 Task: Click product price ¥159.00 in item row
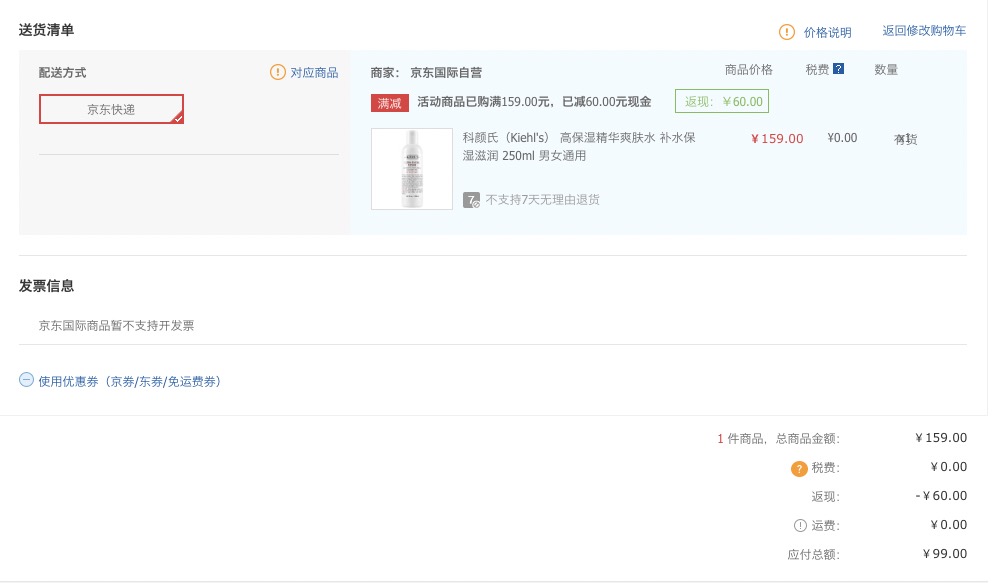777,138
